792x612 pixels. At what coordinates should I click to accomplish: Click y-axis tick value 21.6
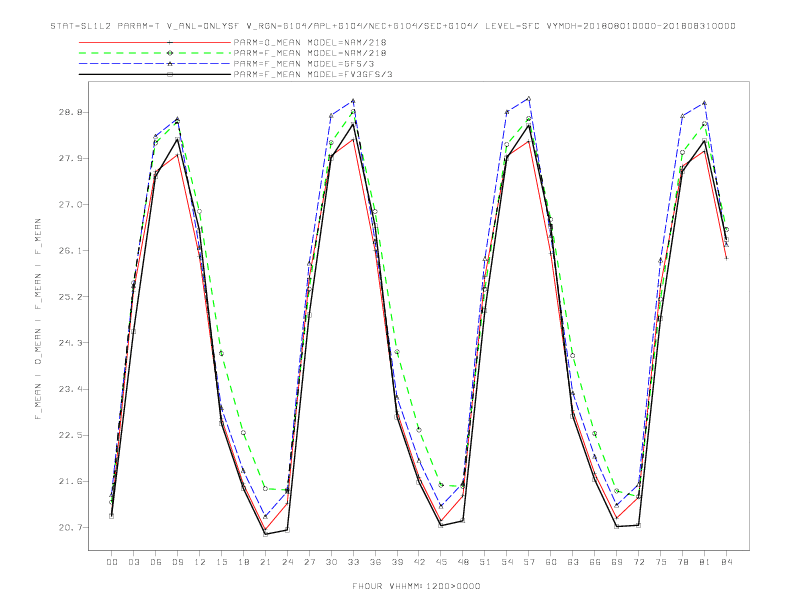click(71, 481)
